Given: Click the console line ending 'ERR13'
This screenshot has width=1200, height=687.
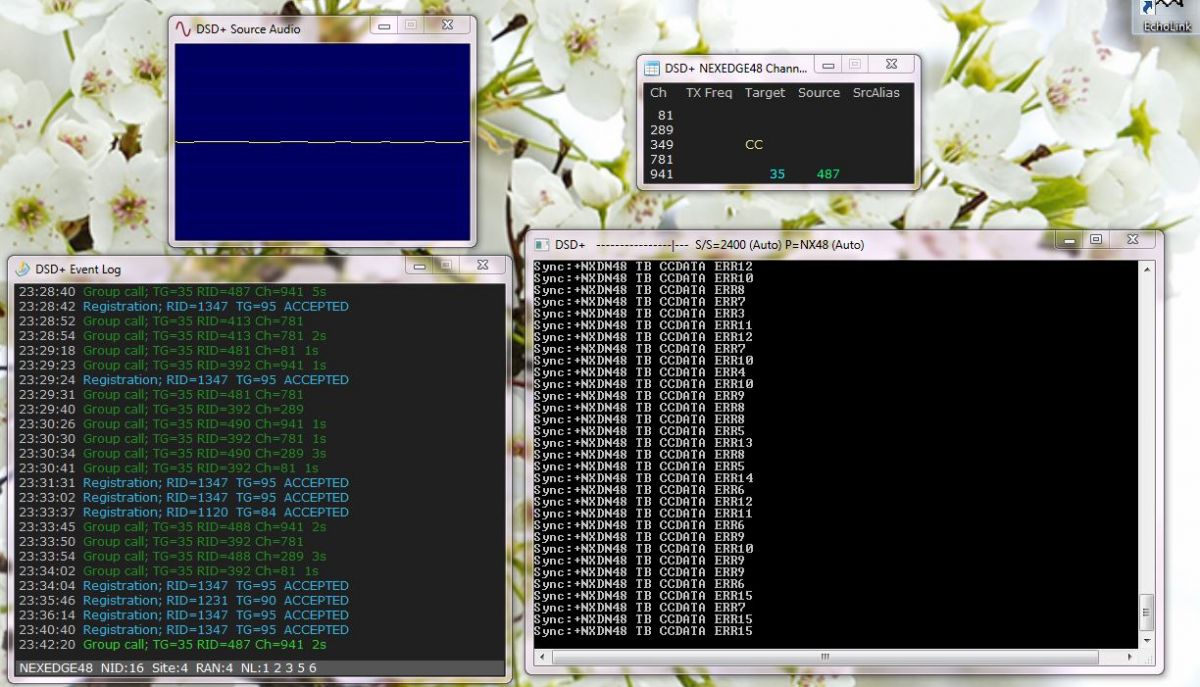Looking at the screenshot, I should [643, 443].
